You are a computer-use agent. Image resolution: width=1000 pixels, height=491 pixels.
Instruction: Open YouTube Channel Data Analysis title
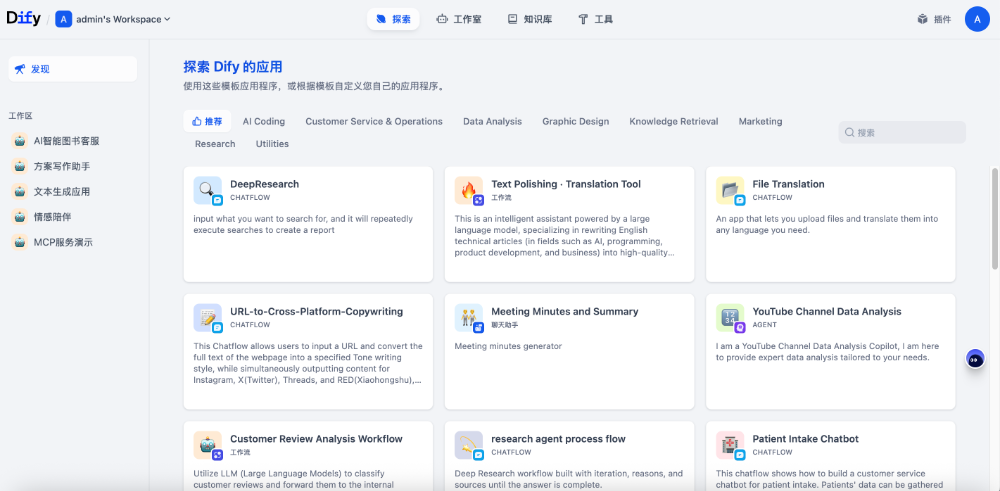pos(827,312)
